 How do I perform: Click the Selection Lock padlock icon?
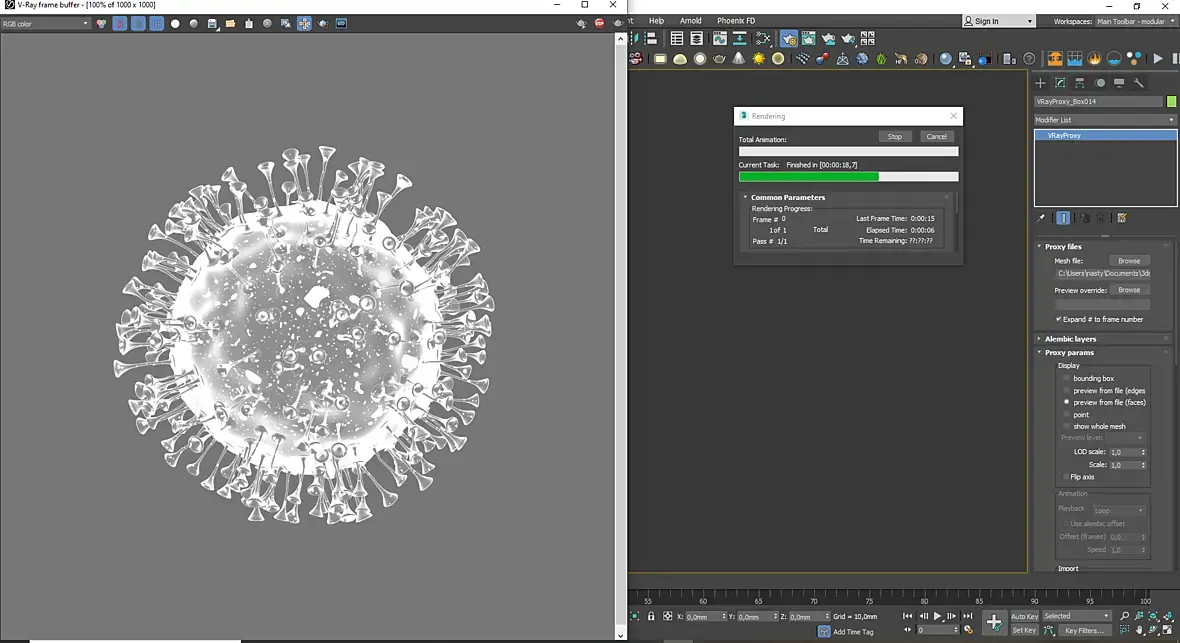coord(651,616)
